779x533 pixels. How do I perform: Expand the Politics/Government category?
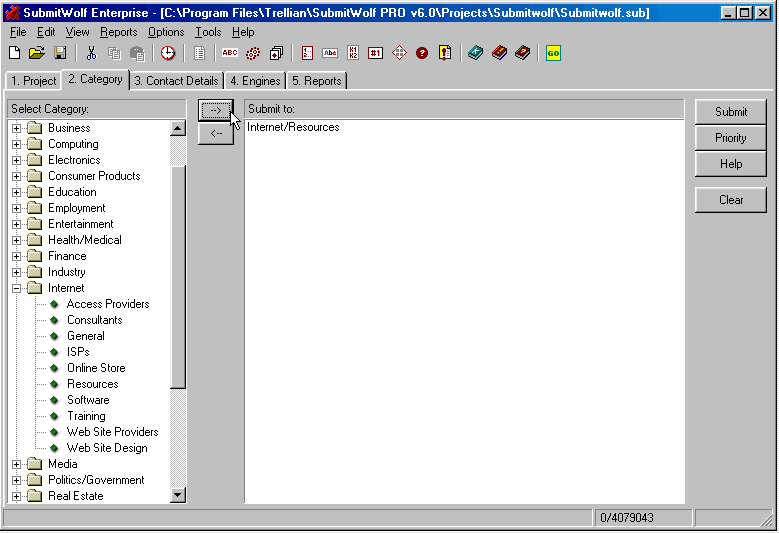tap(16, 480)
